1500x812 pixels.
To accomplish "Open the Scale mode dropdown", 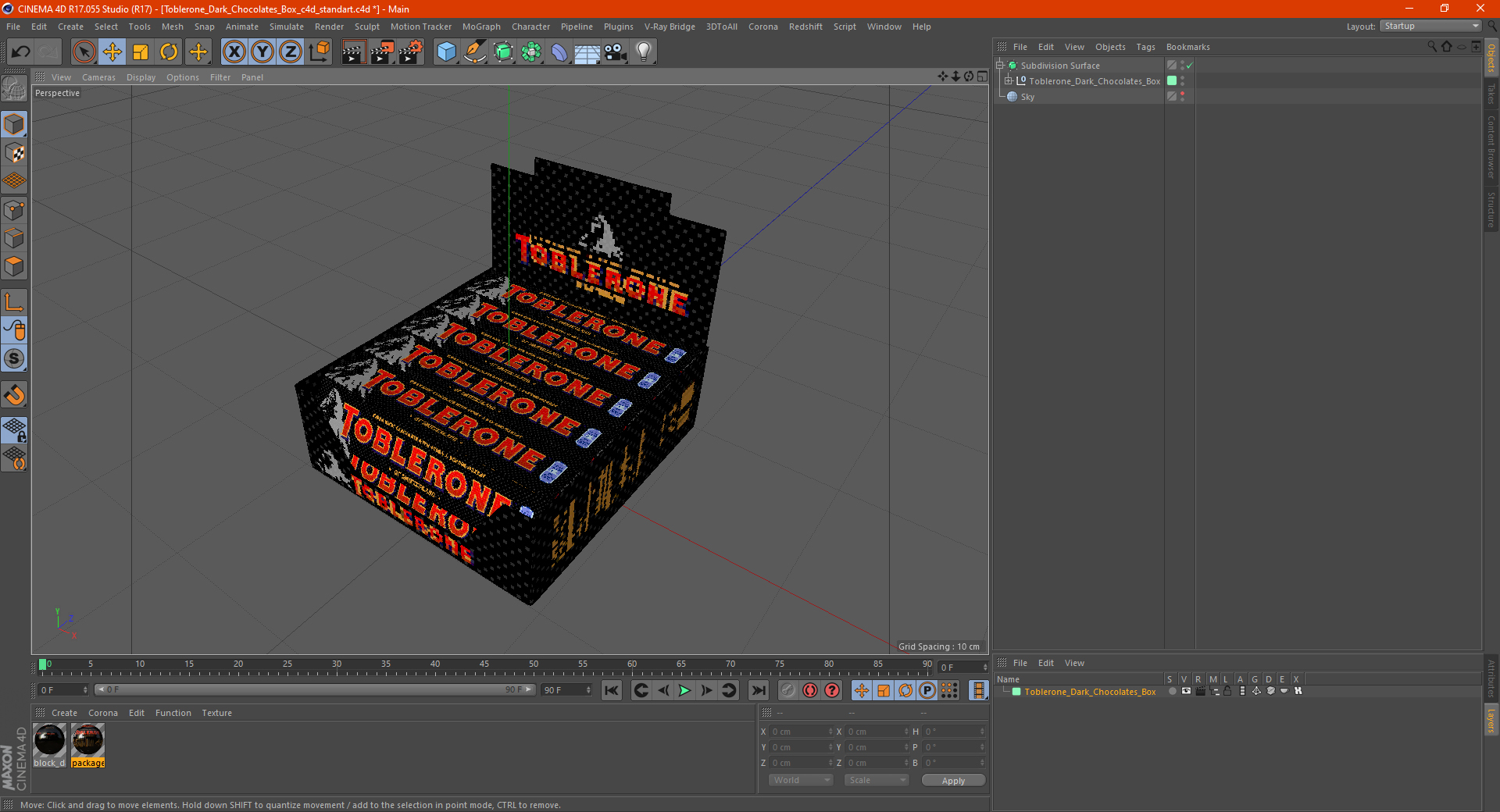I will coord(877,780).
